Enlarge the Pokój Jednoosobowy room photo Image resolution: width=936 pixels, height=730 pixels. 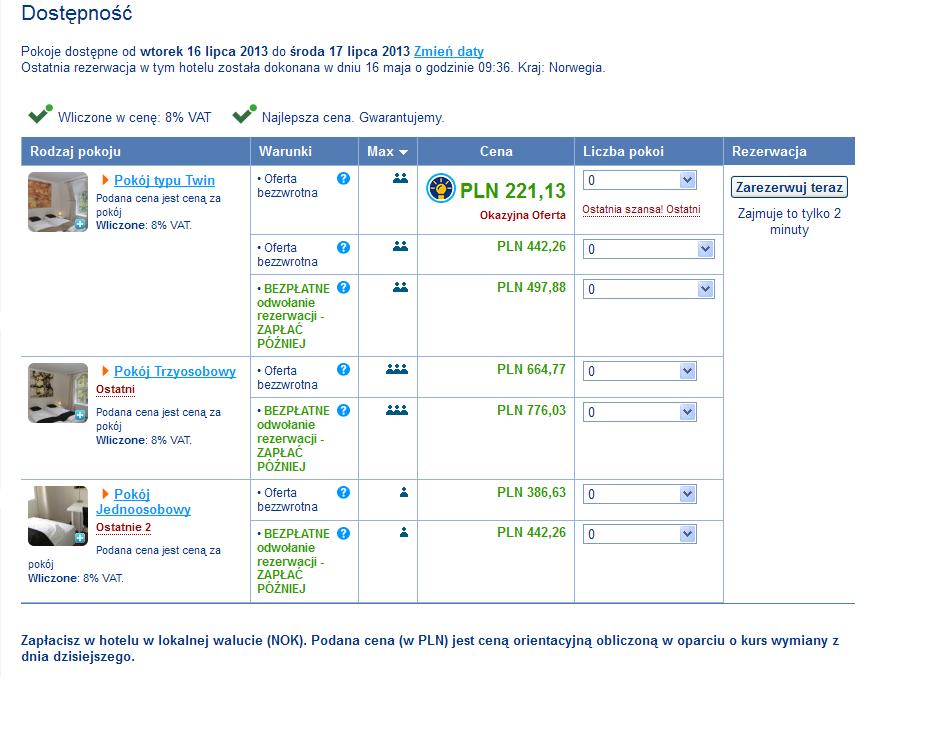tap(58, 516)
